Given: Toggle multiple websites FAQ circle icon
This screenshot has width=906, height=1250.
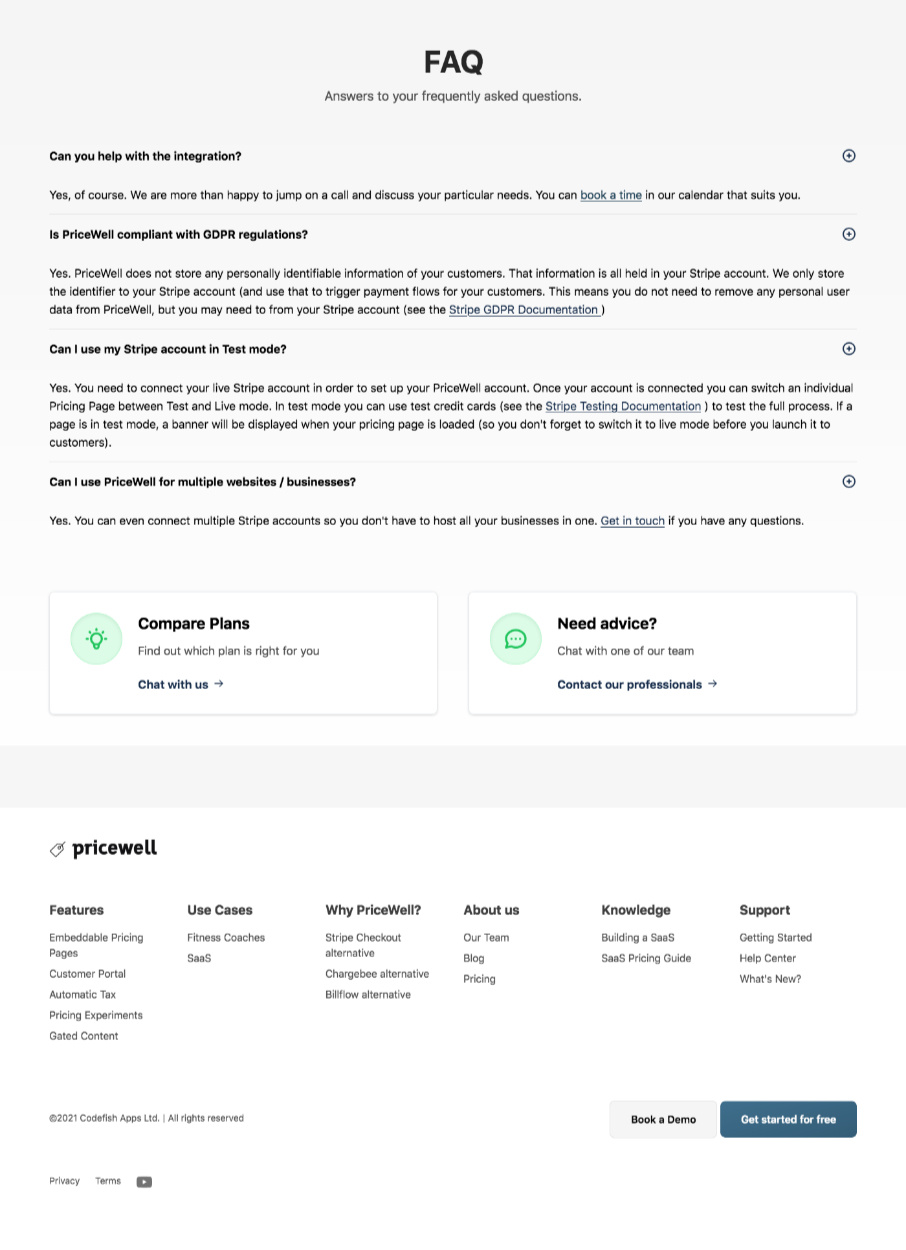Looking at the screenshot, I should (x=849, y=481).
